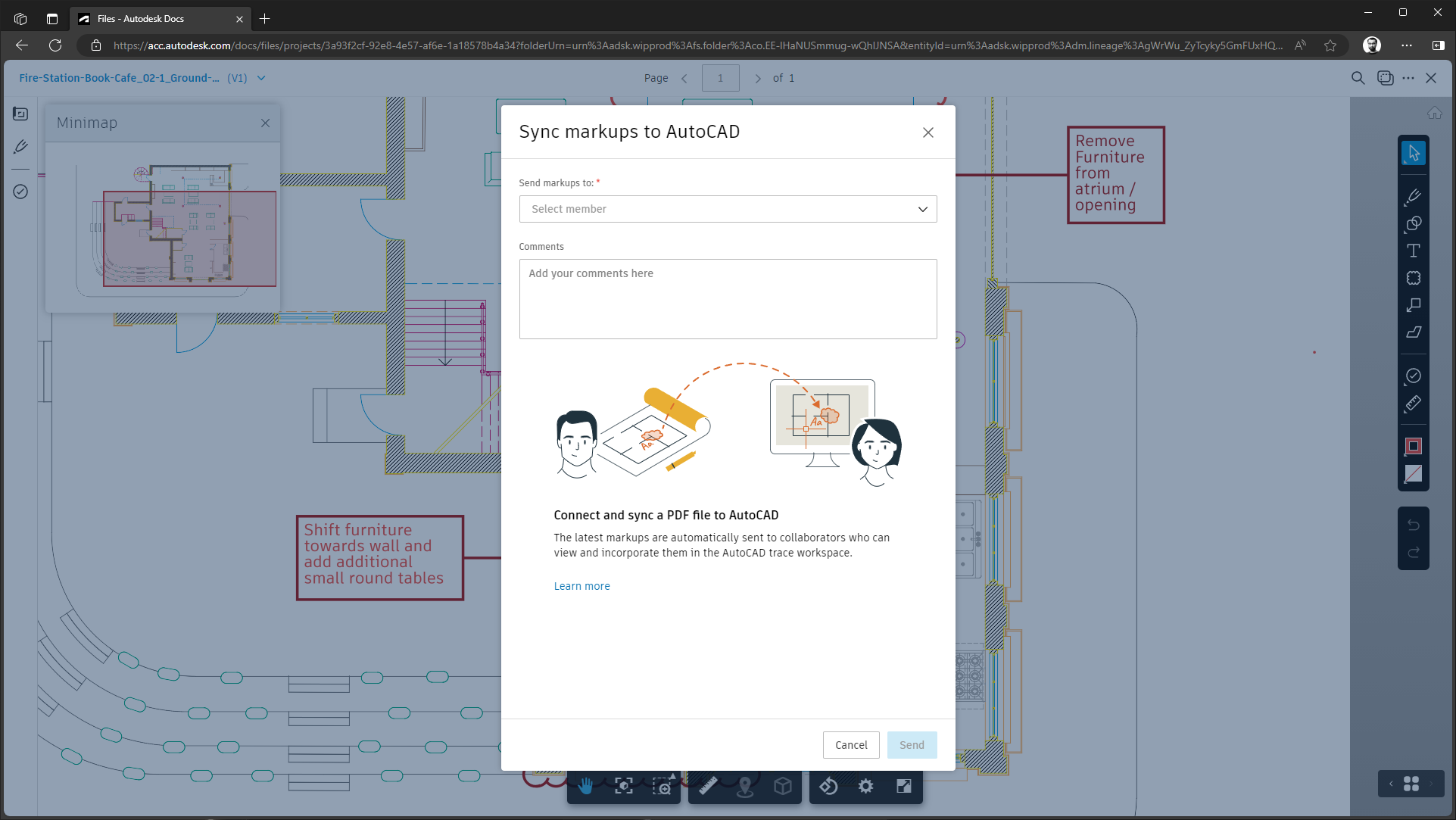The height and width of the screenshot is (820, 1456).
Task: Open the stroke color swatch
Action: tap(1413, 446)
